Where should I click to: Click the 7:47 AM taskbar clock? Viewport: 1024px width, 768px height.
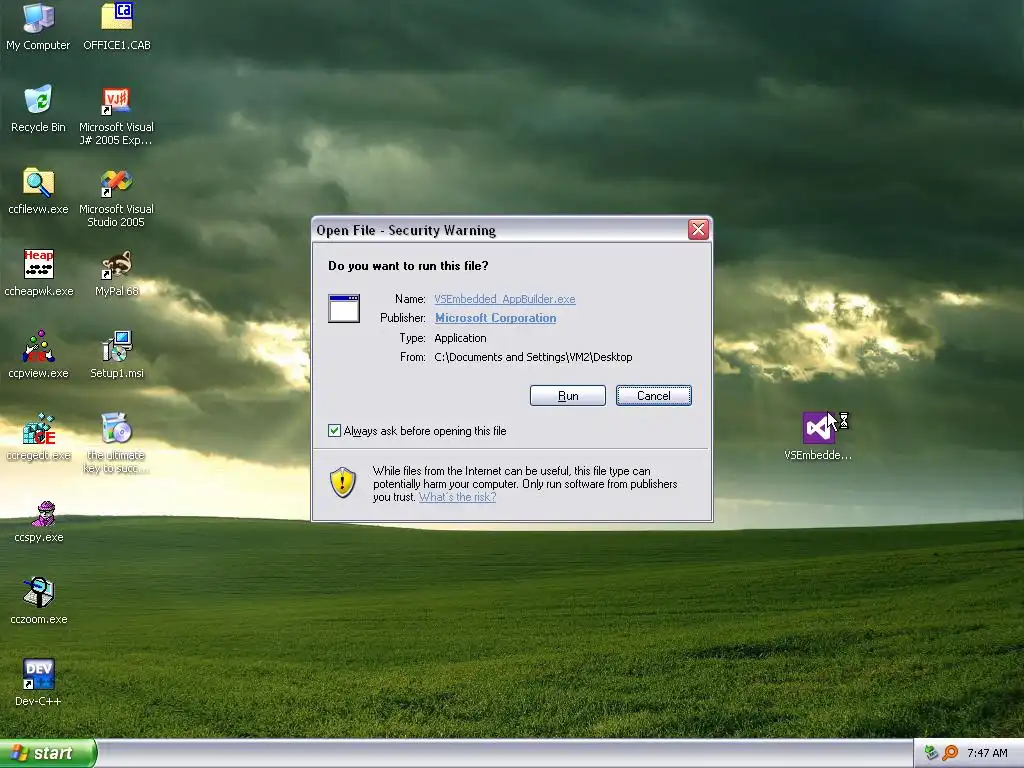(987, 753)
